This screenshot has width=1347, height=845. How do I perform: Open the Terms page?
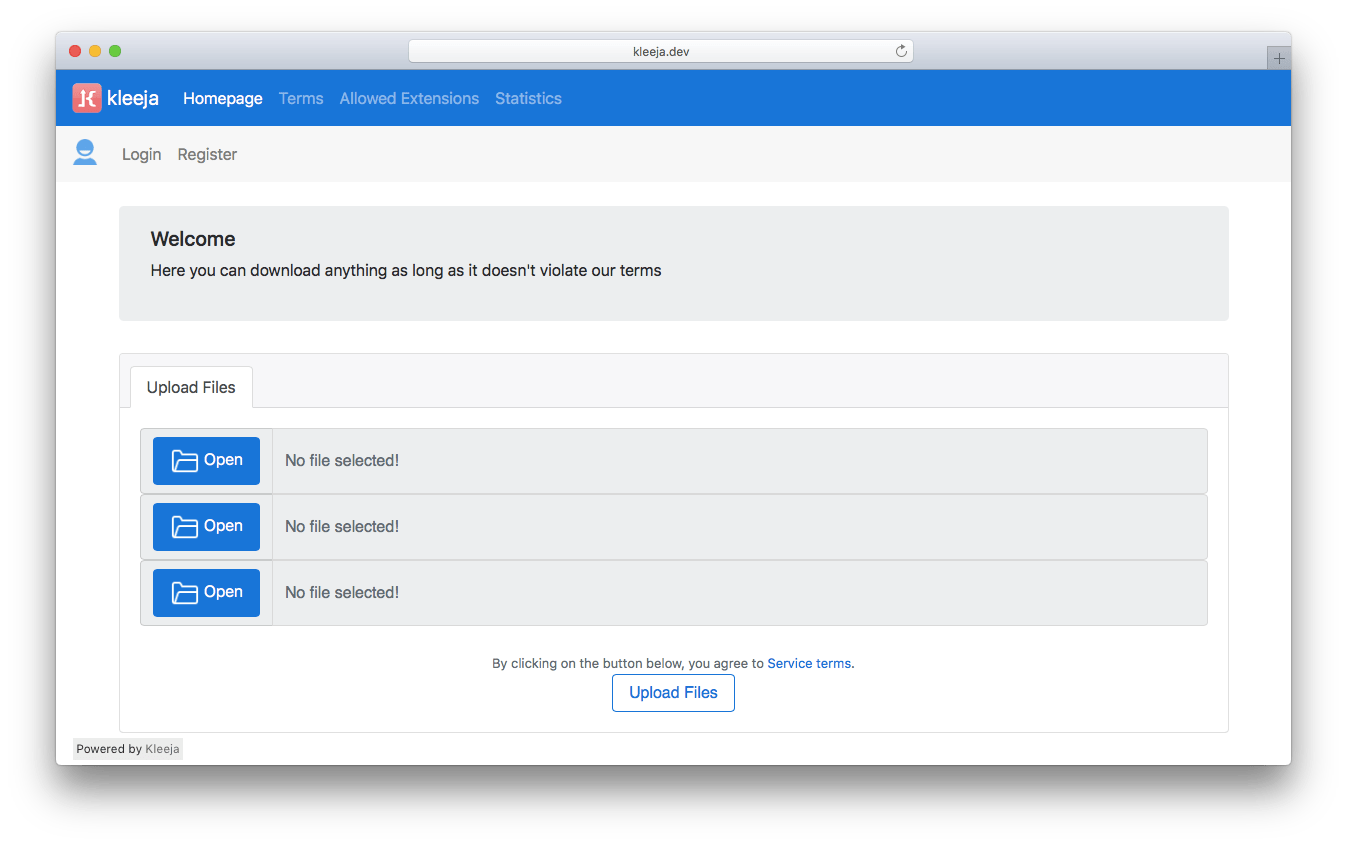click(301, 98)
